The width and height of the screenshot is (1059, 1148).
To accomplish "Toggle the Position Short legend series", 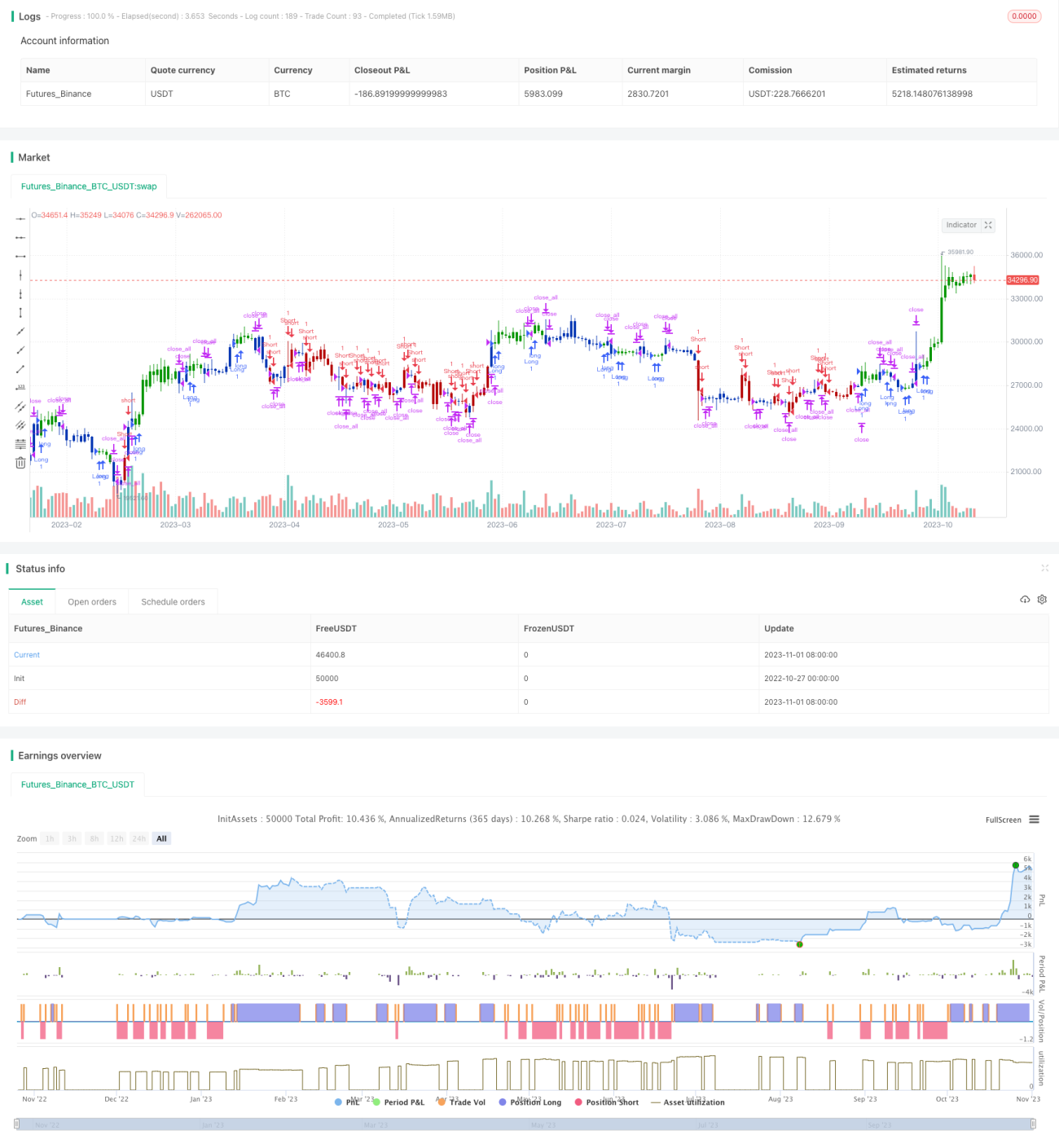I will point(607,1102).
